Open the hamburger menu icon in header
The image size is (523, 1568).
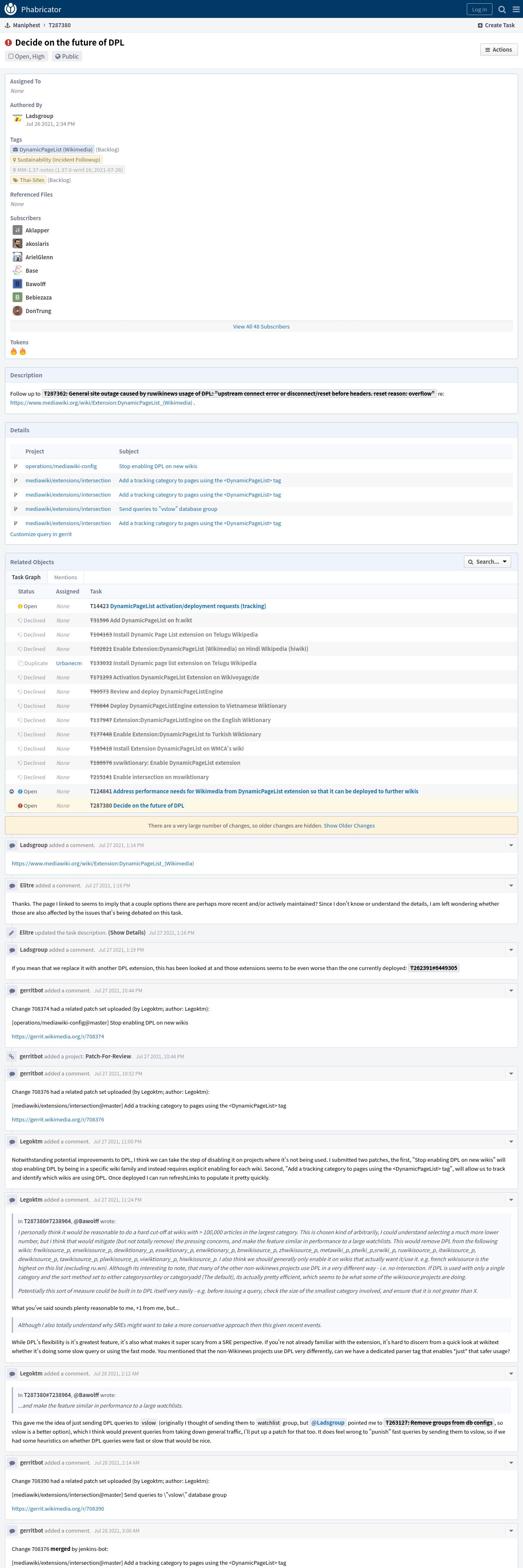[515, 9]
